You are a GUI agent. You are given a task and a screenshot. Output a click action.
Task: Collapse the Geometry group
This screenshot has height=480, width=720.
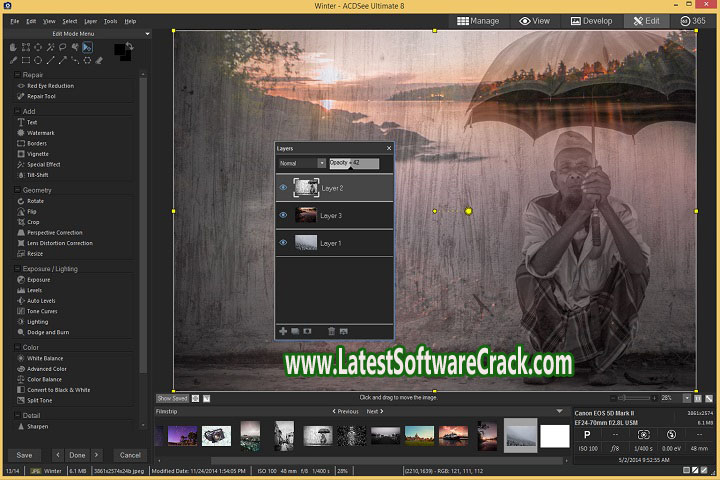17,190
